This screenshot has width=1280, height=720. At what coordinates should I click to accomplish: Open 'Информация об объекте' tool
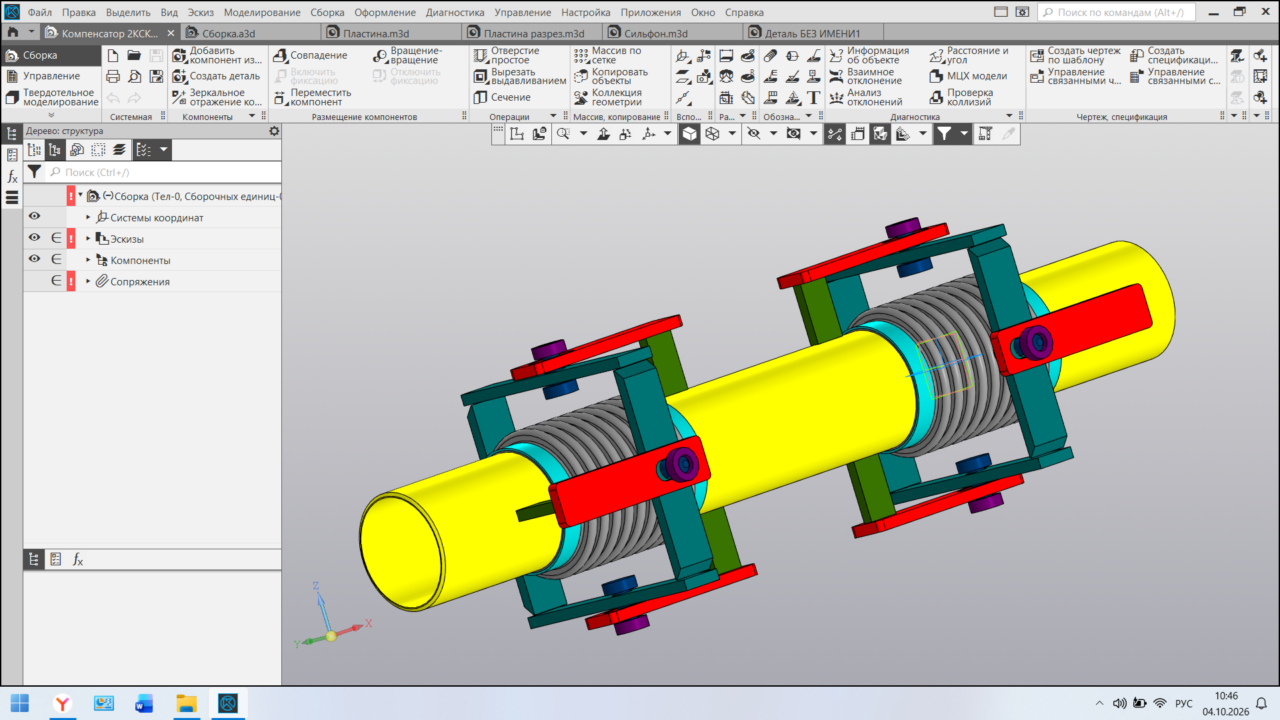(x=869, y=55)
